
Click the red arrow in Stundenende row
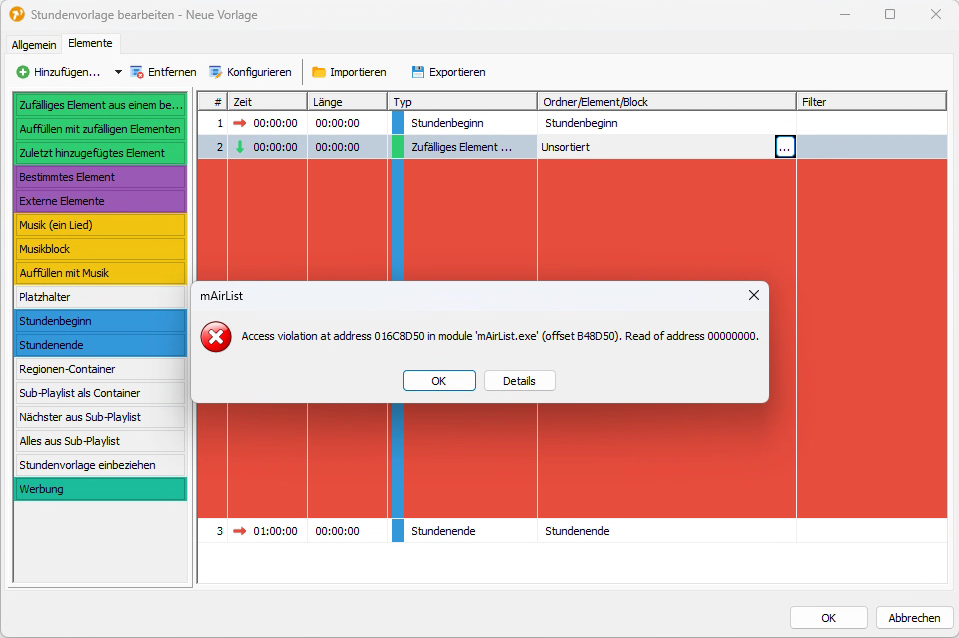(240, 531)
